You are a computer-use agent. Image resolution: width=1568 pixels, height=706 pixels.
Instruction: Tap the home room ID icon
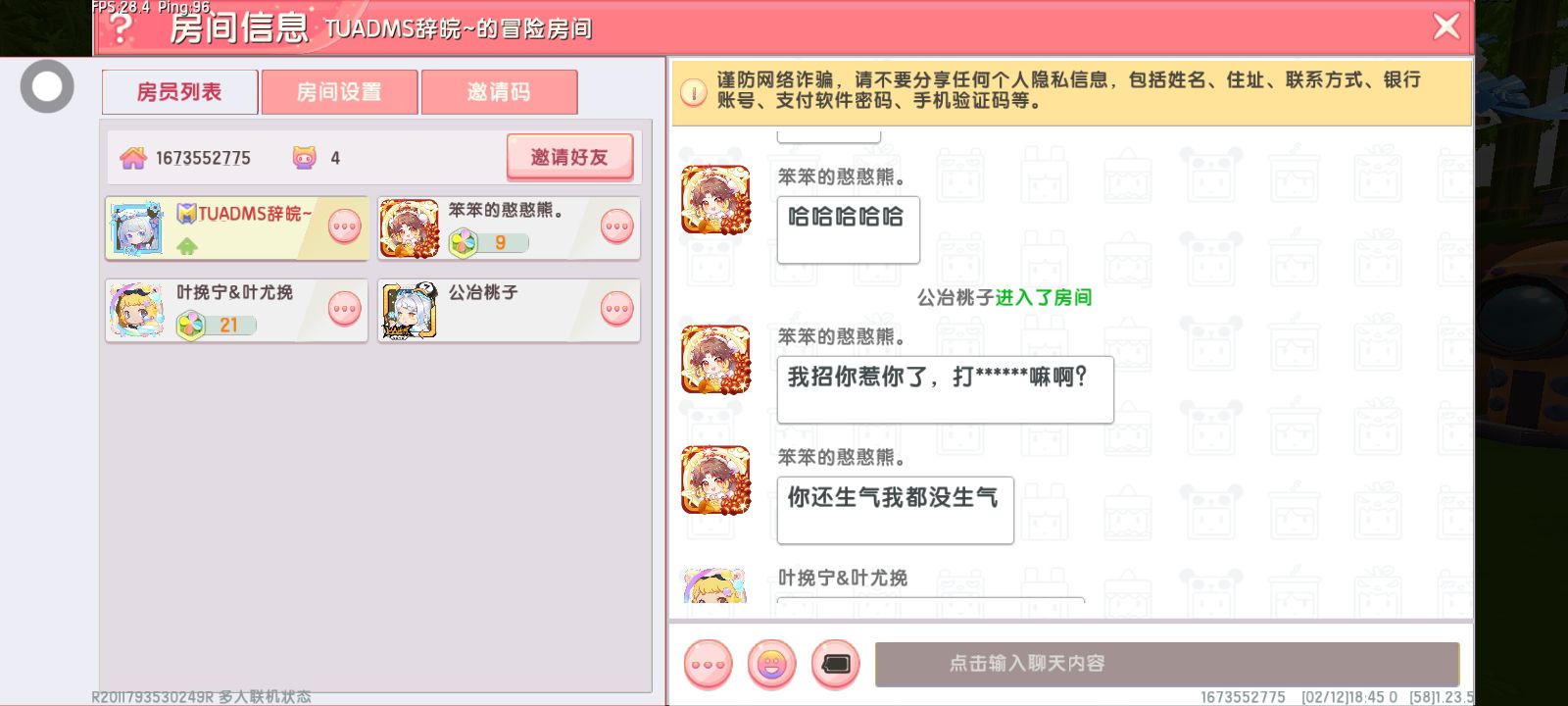pos(133,158)
